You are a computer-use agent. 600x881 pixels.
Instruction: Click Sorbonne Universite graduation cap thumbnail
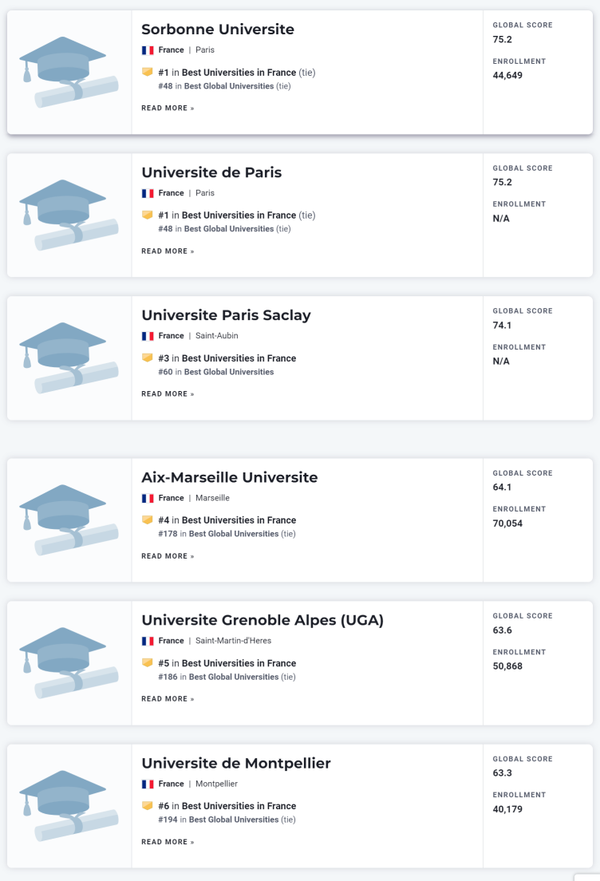click(69, 72)
